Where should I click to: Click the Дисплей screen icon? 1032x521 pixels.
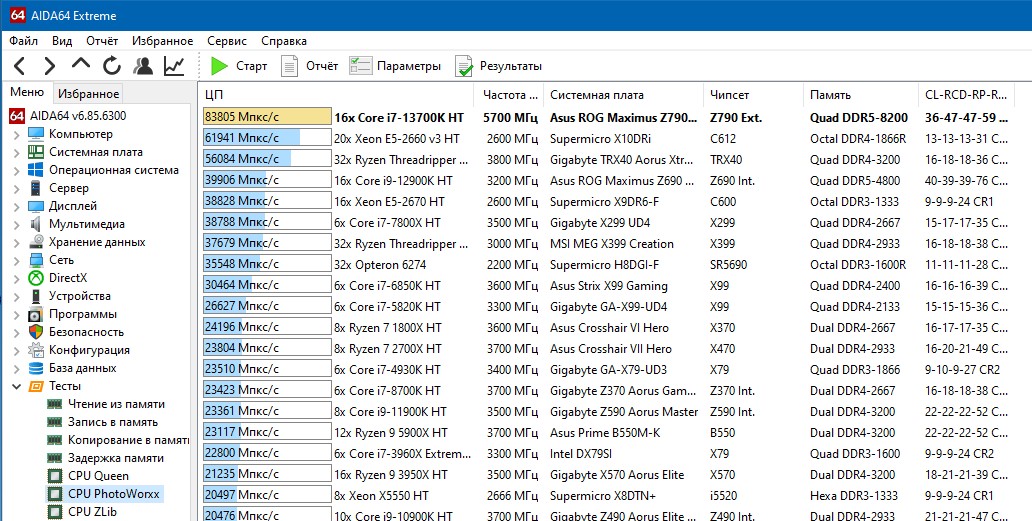[x=36, y=206]
